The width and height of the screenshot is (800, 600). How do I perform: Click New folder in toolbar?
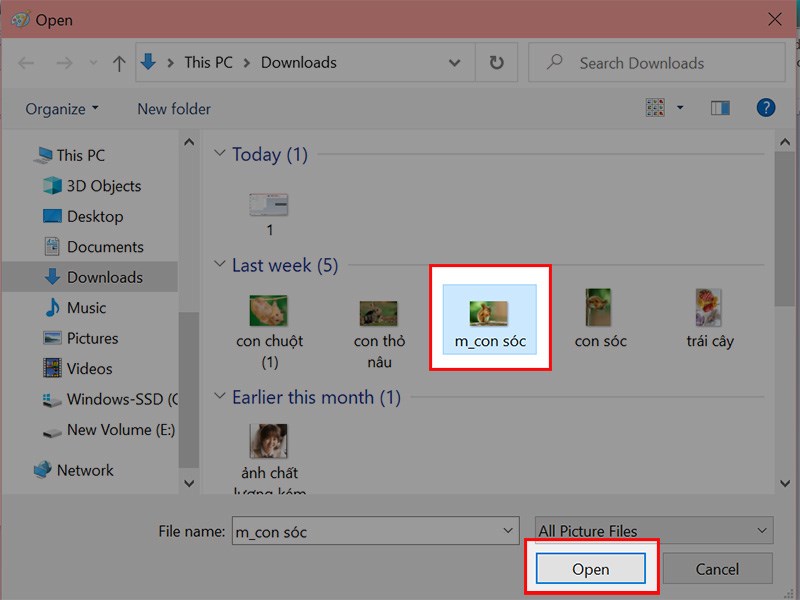tap(174, 109)
